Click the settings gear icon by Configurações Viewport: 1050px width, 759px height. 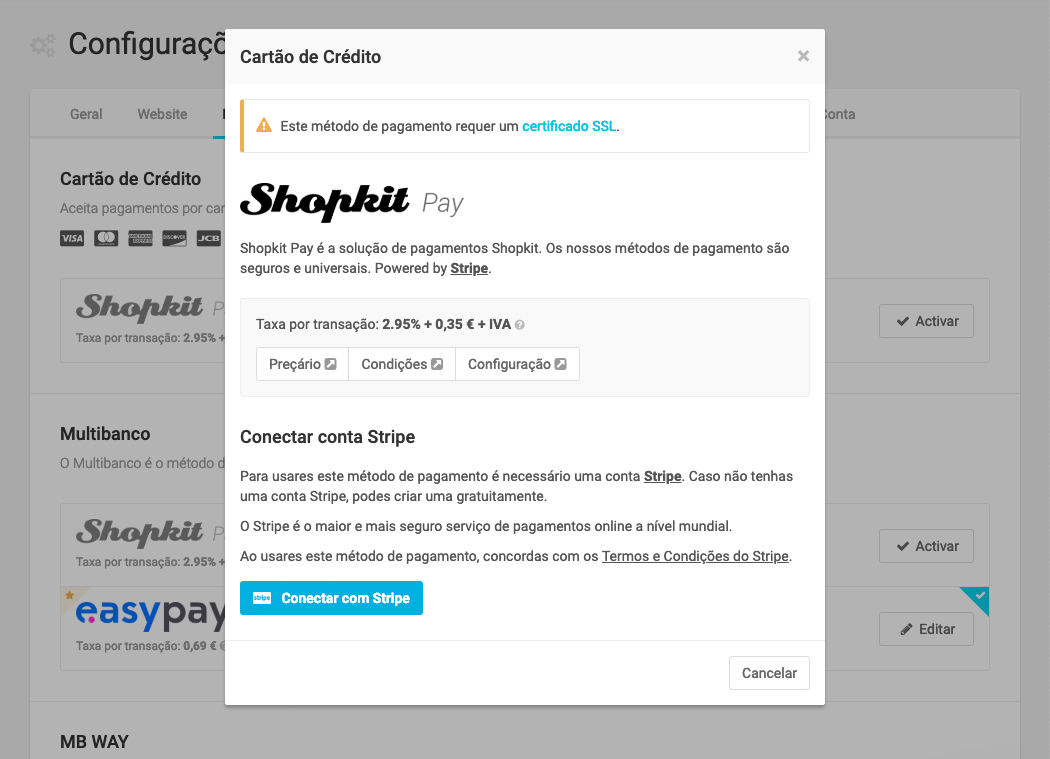43,46
